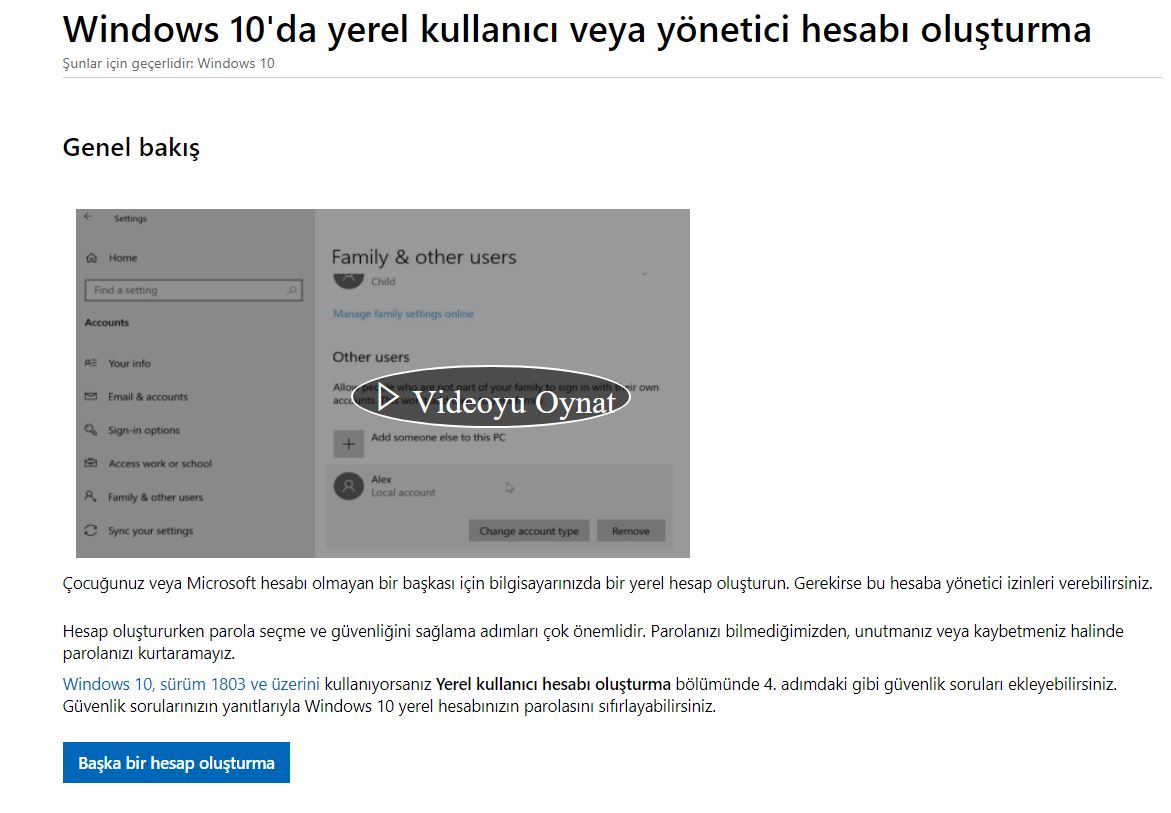1171x813 pixels.
Task: Click Change account type in the thumbnail
Action: tap(529, 531)
